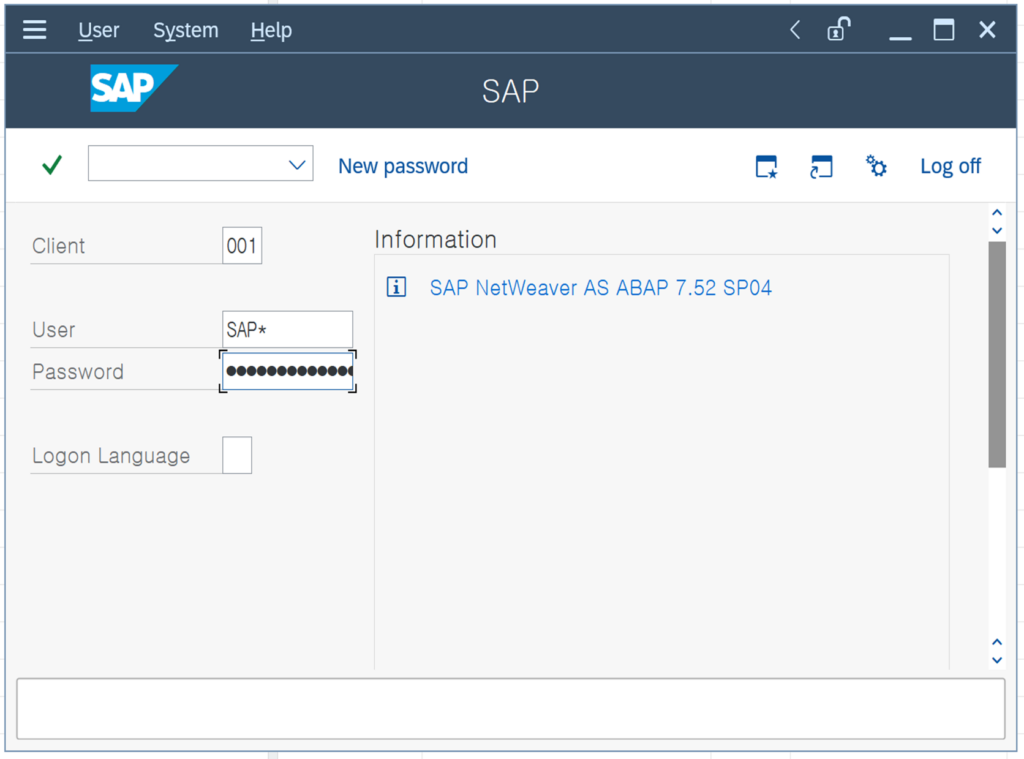The image size is (1024, 759).
Task: Minimize the SAP window
Action: coord(900,38)
